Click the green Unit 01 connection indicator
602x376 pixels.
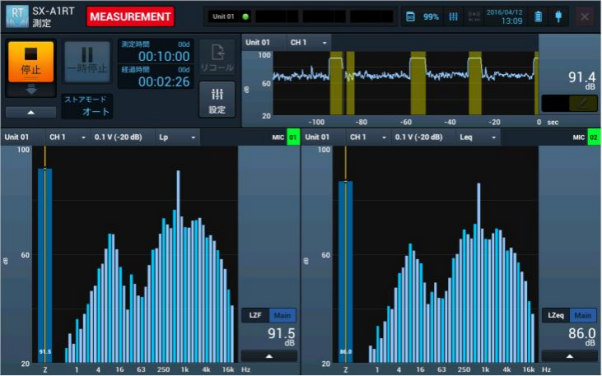245,17
